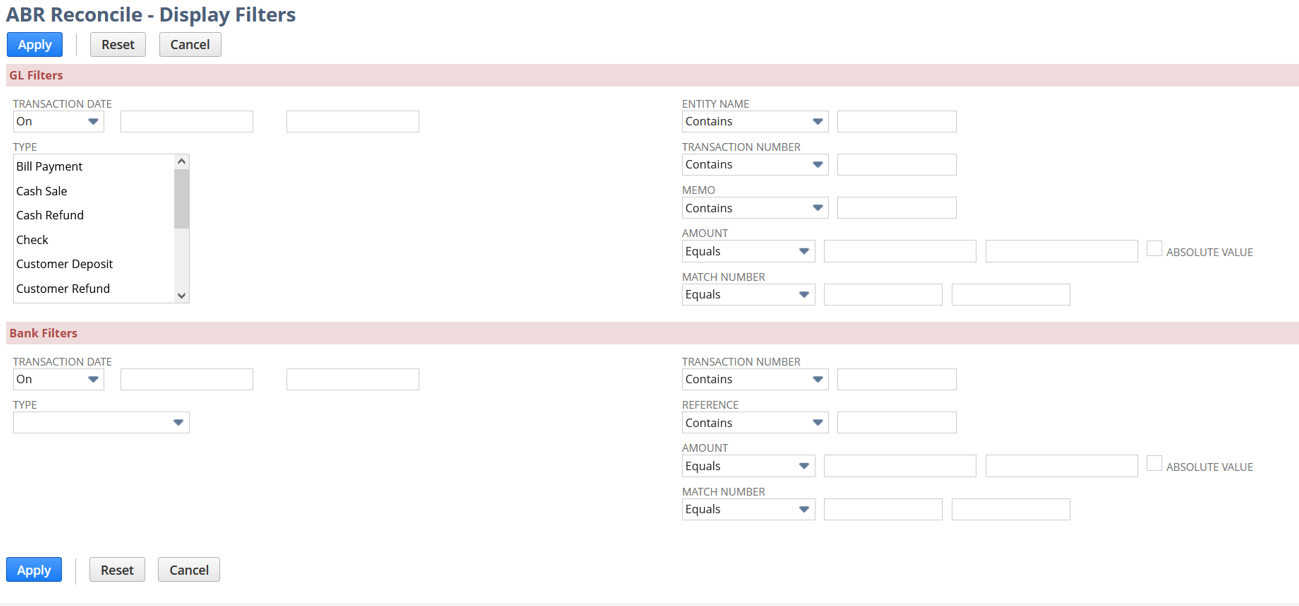Focus the Entity Name text input

pyautogui.click(x=896, y=122)
